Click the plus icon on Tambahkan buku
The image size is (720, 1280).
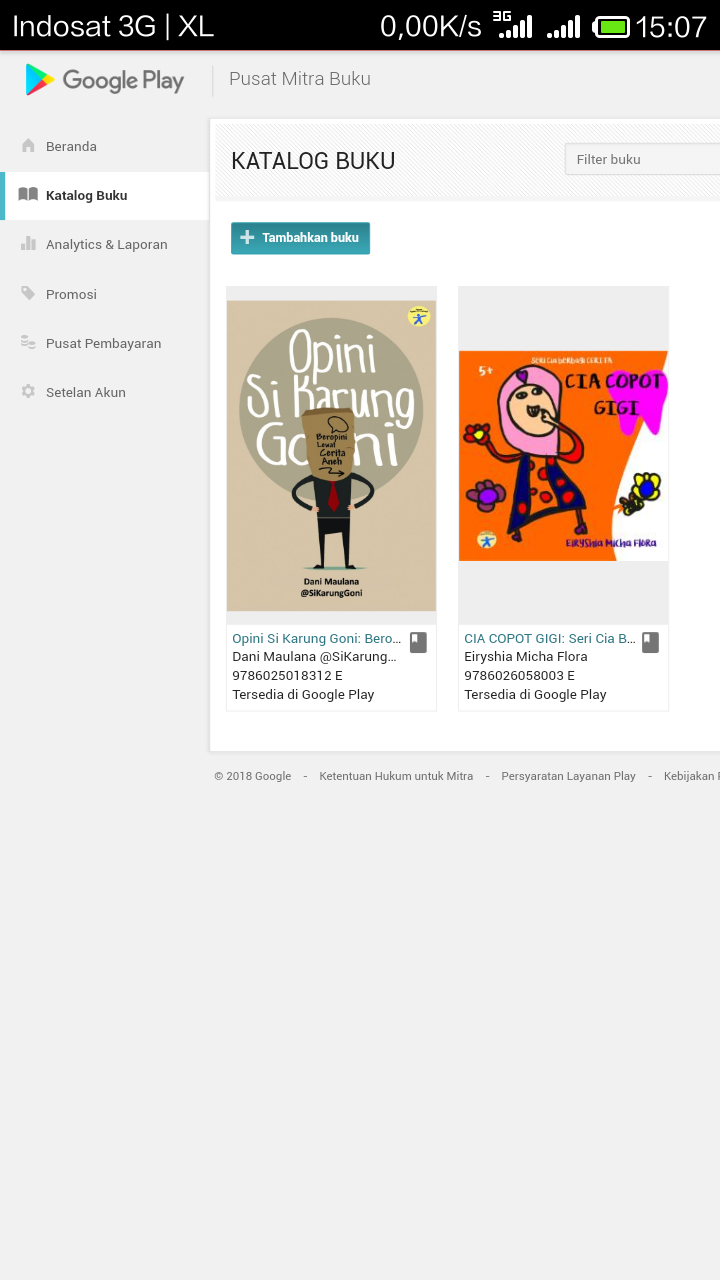tap(247, 238)
